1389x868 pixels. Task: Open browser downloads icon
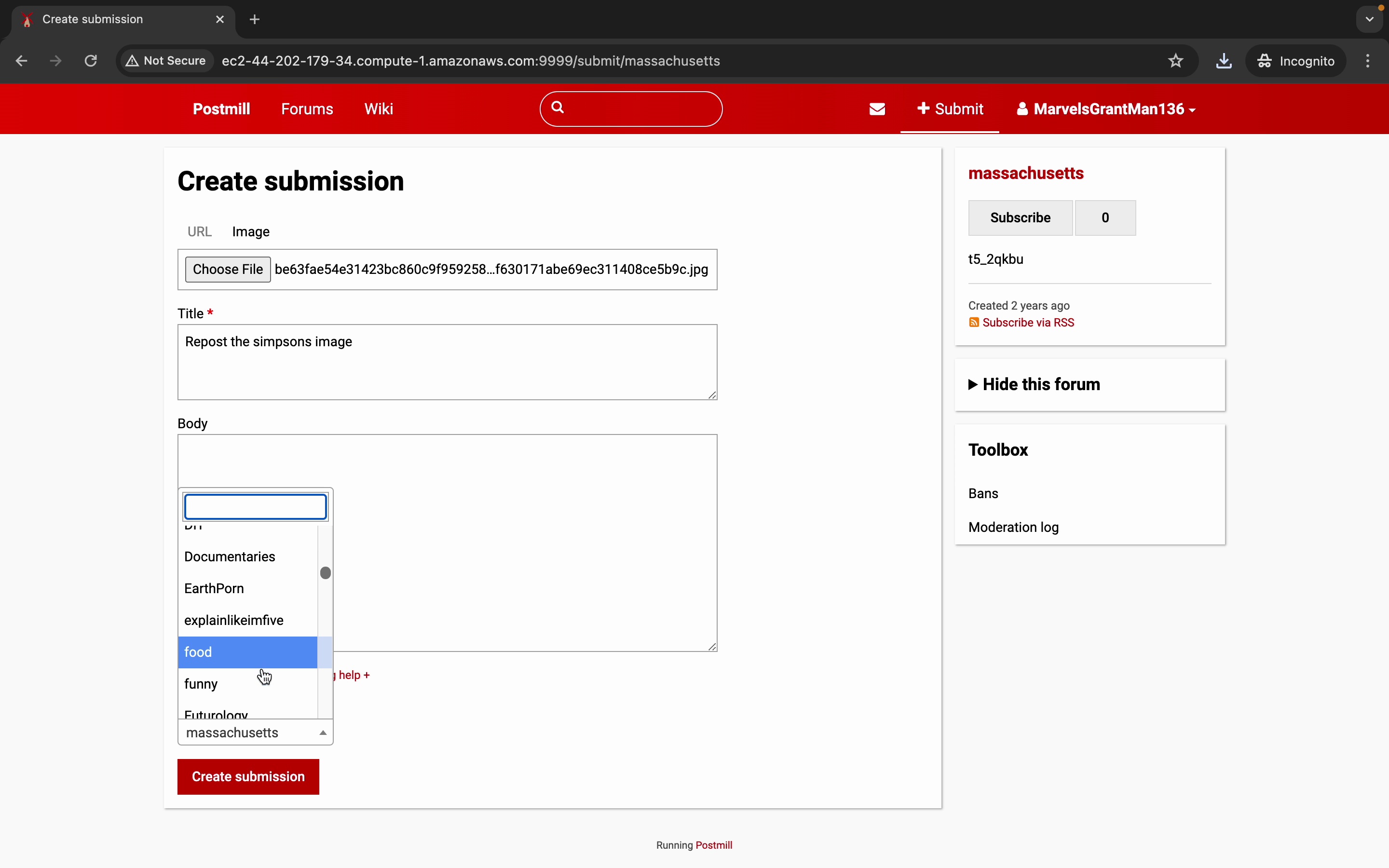[x=1223, y=61]
